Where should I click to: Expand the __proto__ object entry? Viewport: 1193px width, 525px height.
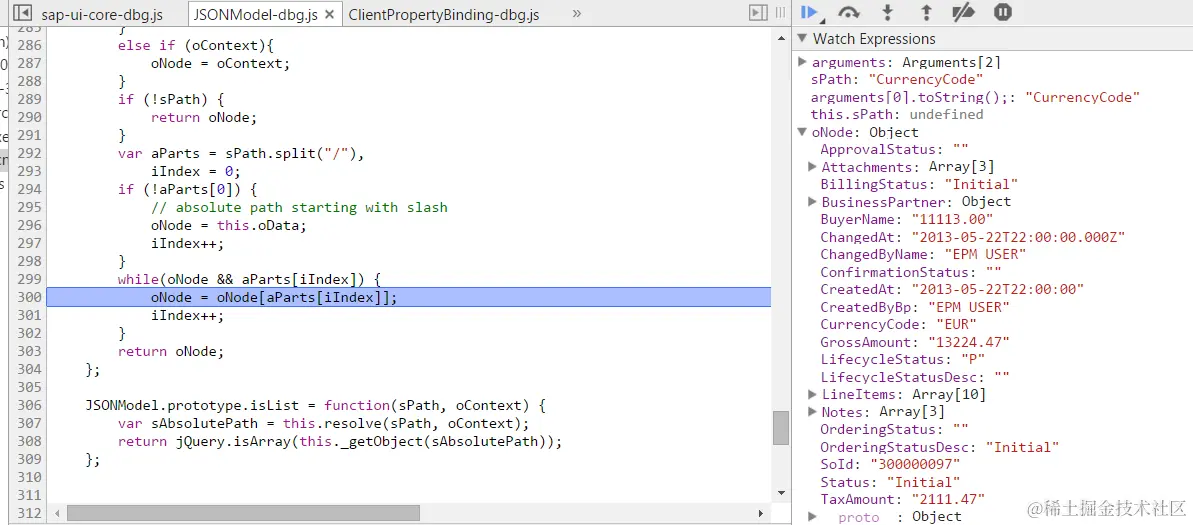pos(813,517)
